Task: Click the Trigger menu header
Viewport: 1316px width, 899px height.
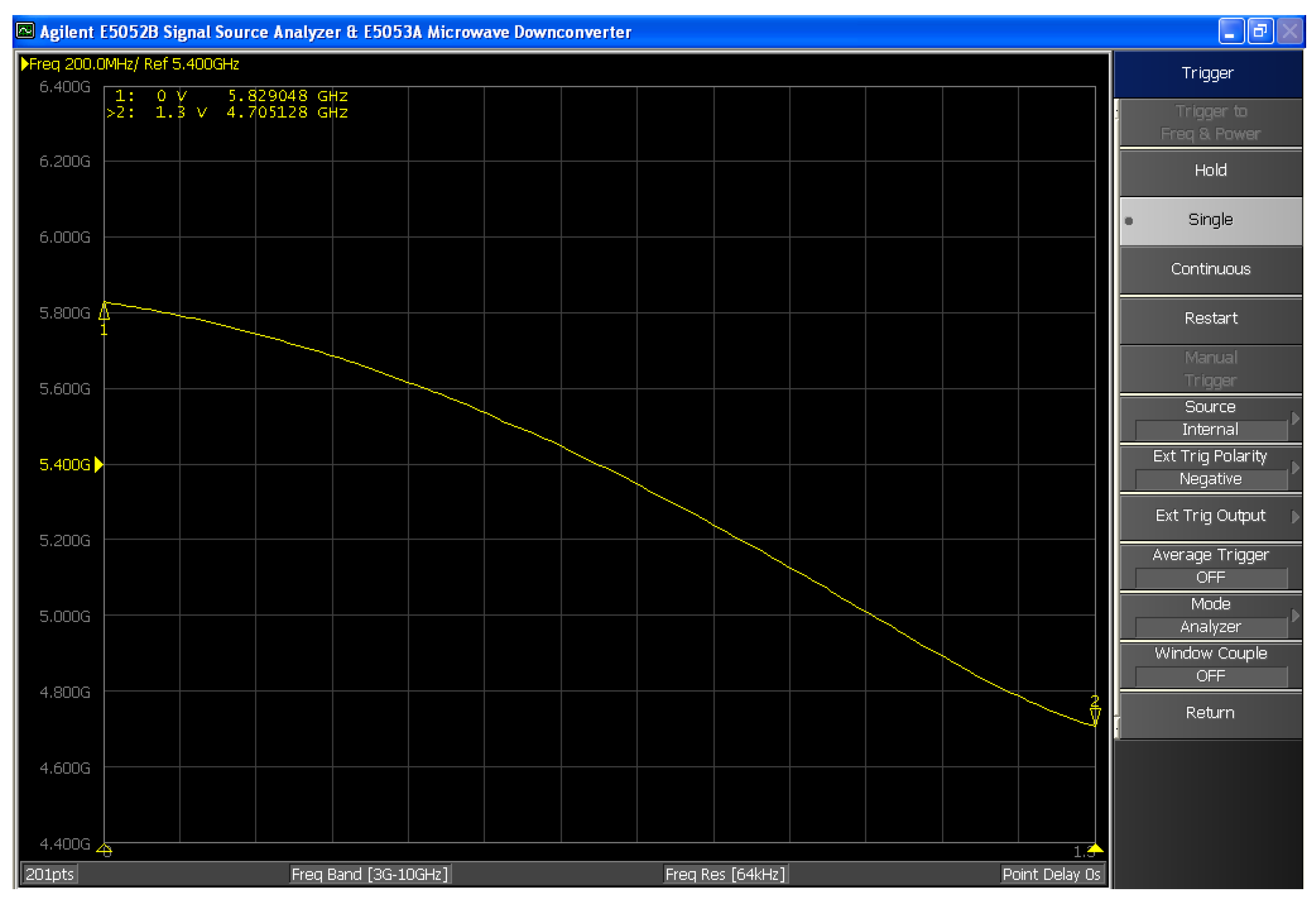Action: [x=1207, y=73]
